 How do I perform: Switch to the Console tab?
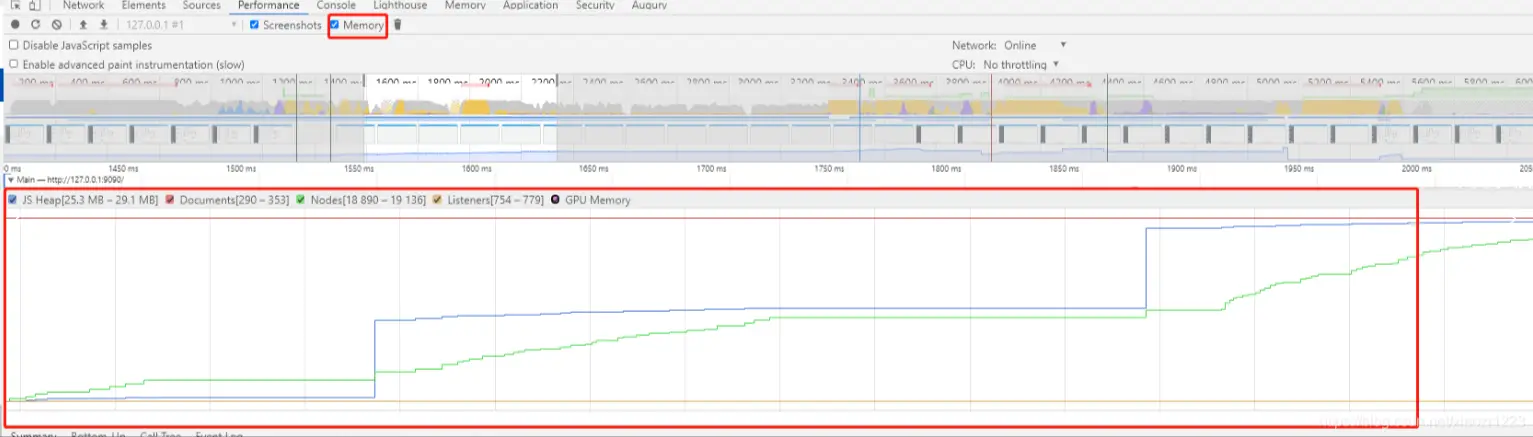coord(336,5)
